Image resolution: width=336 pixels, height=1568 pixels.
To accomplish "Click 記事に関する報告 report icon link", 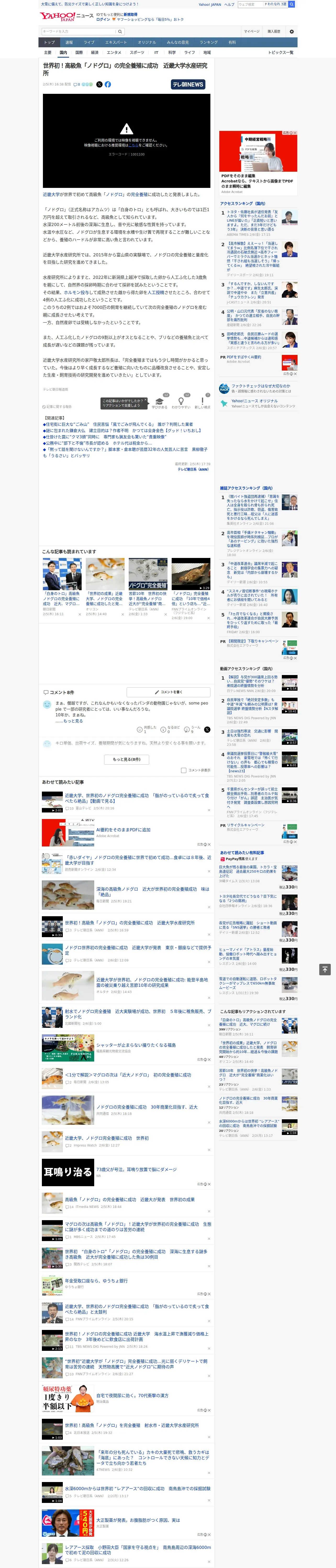I will 57,407.
